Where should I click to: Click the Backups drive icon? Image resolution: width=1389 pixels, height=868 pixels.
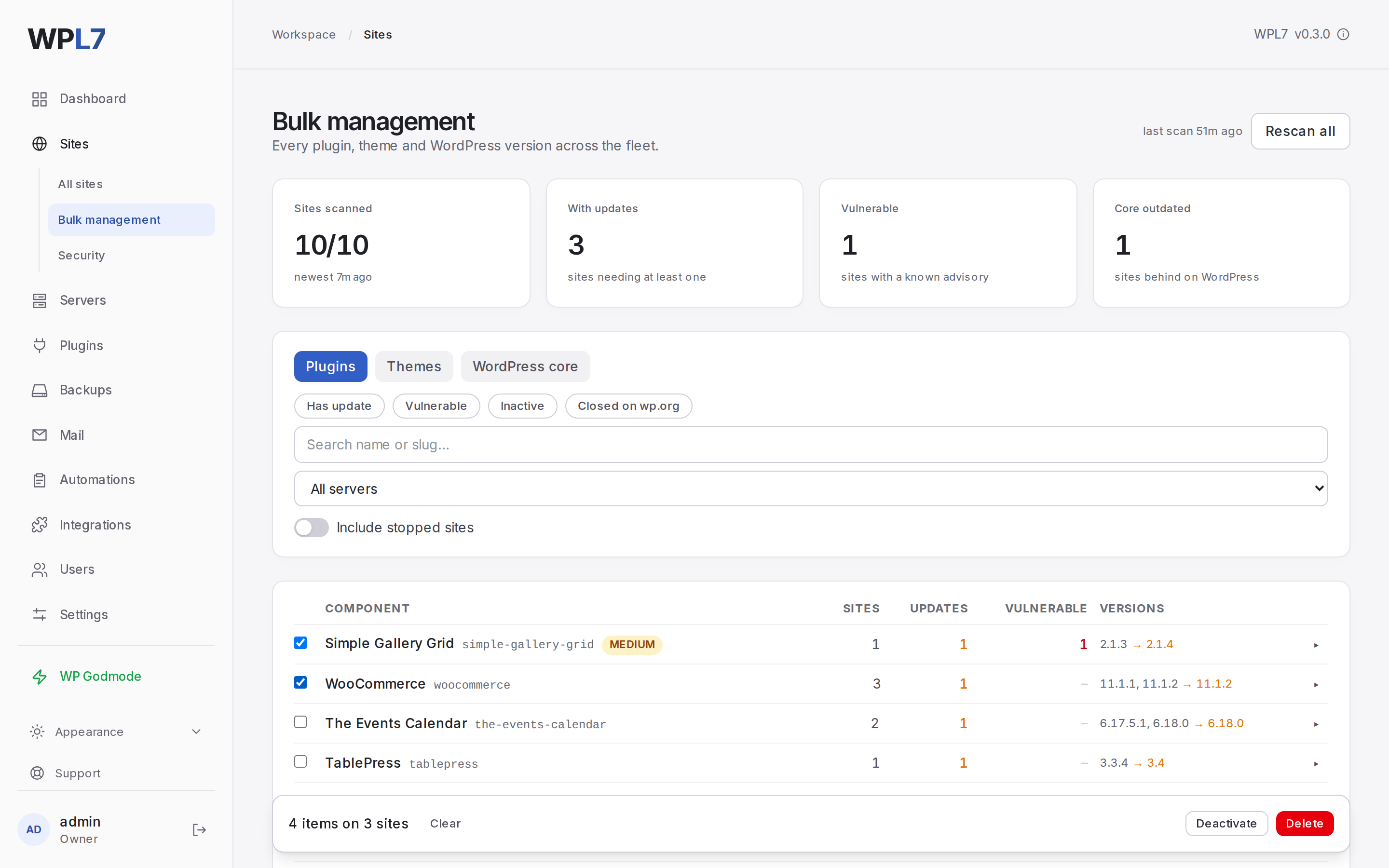39,391
